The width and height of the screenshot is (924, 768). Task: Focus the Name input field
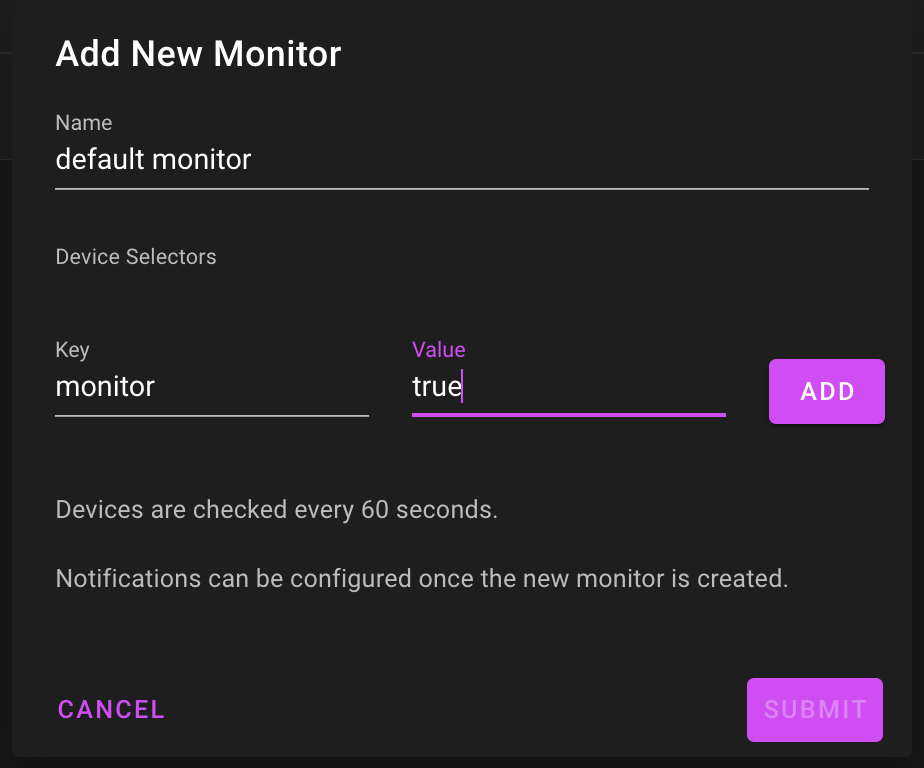click(460, 160)
